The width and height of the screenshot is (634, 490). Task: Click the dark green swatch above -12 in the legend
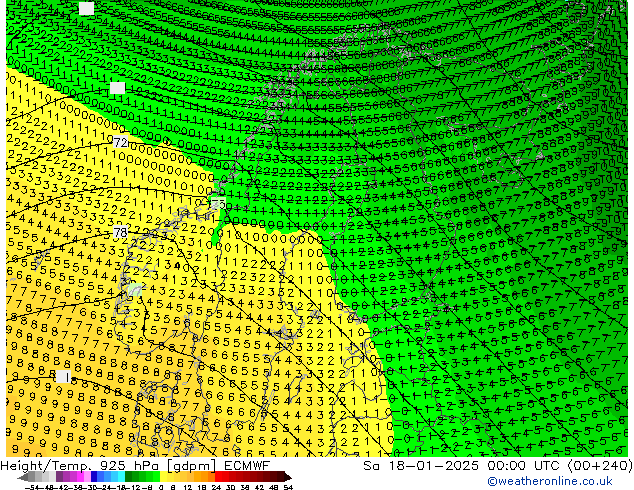(129, 477)
